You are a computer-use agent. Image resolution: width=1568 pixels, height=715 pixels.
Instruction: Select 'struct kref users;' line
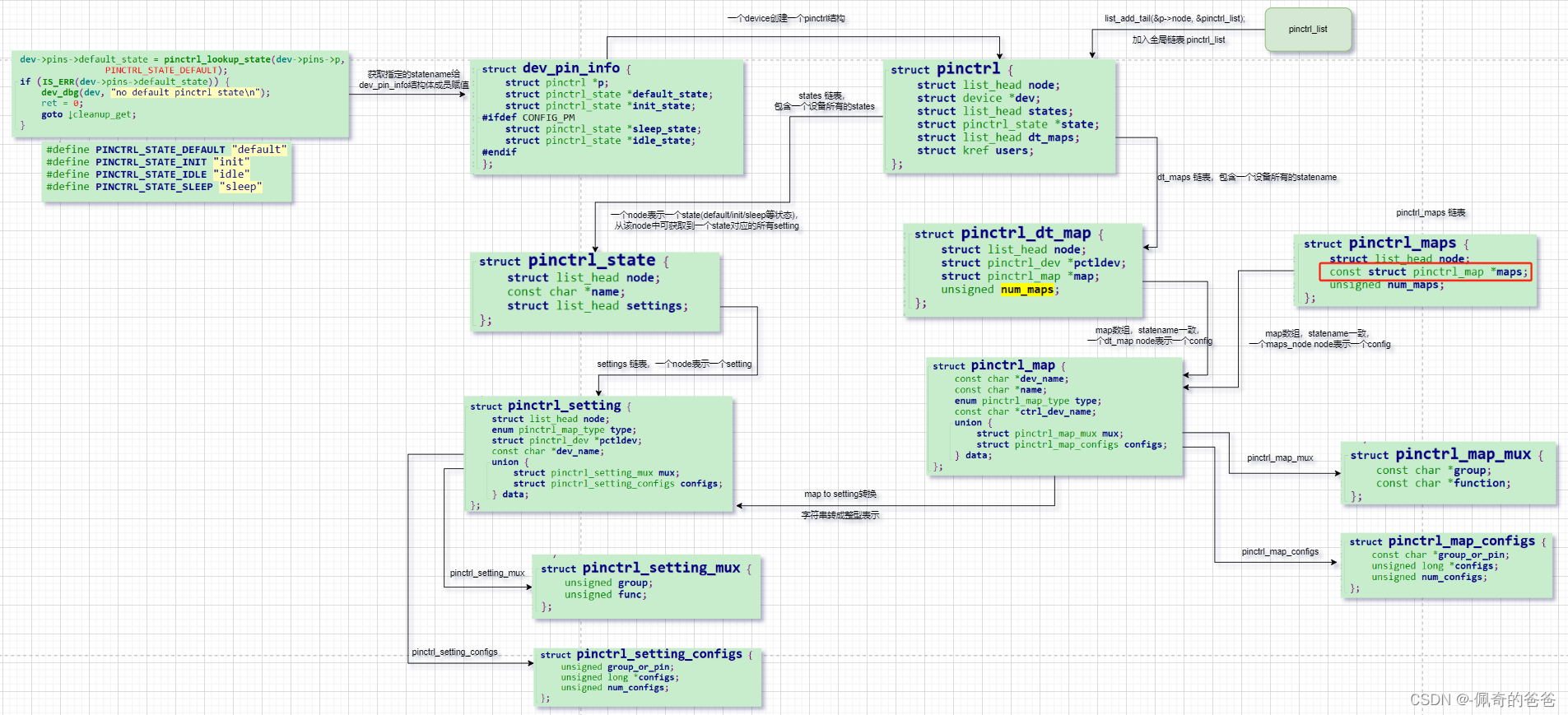975,151
